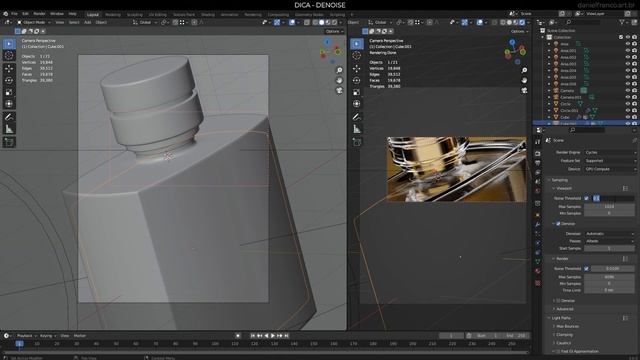Click the viewport Max Samples field
The image size is (640, 360).
[609, 207]
